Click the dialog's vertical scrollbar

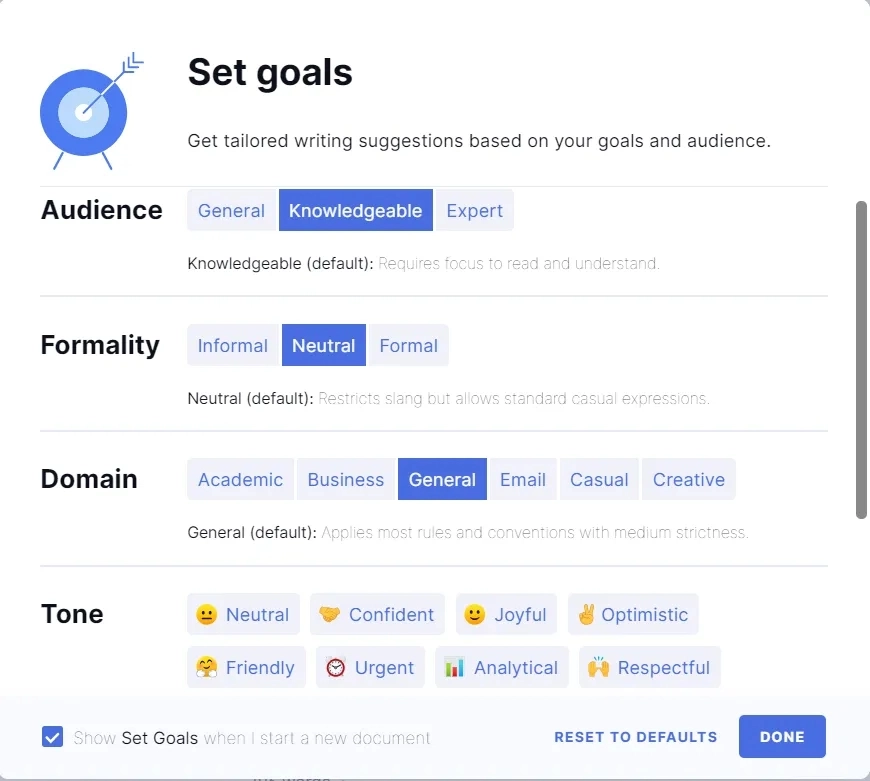click(861, 360)
